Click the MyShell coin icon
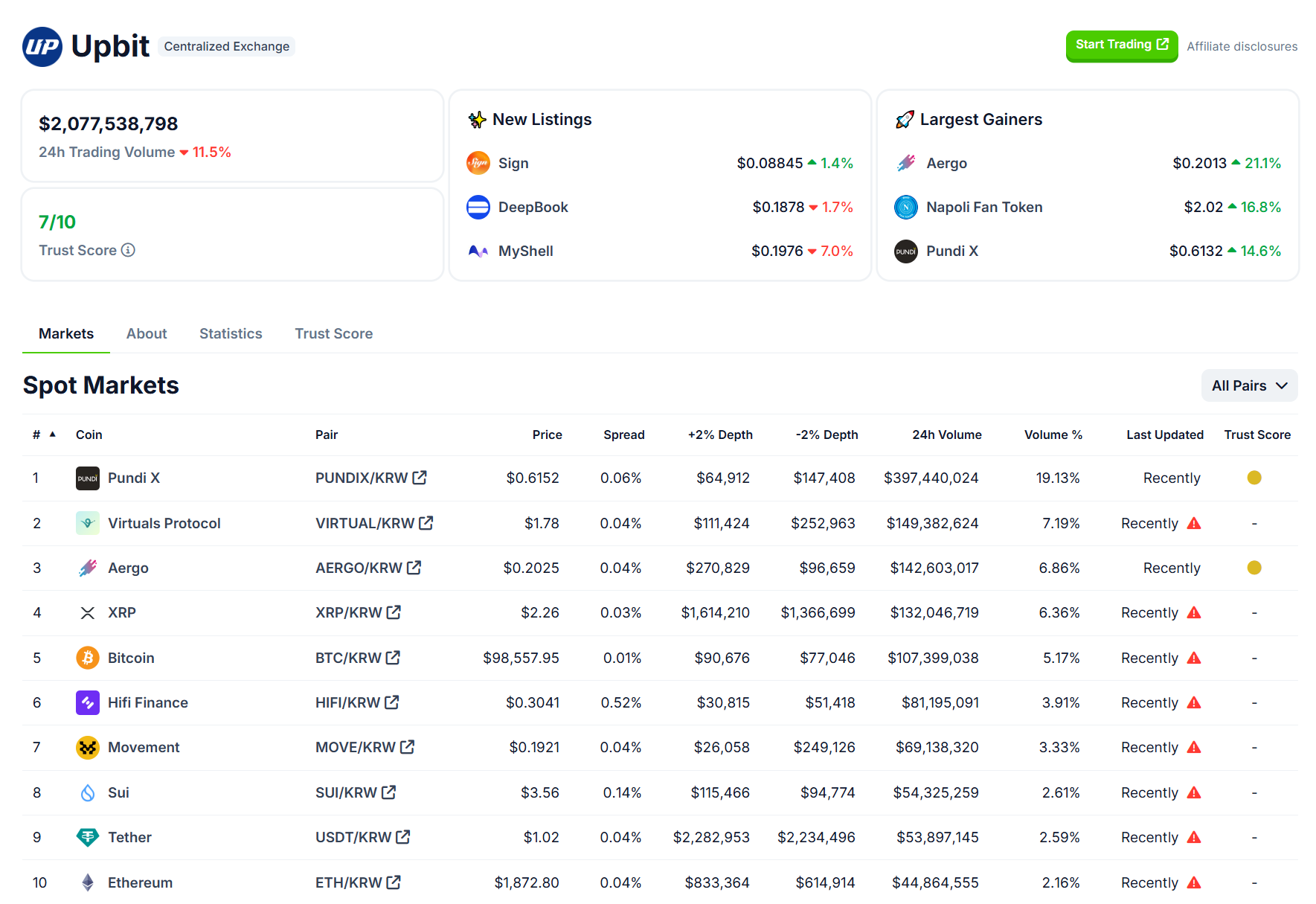 (x=478, y=251)
